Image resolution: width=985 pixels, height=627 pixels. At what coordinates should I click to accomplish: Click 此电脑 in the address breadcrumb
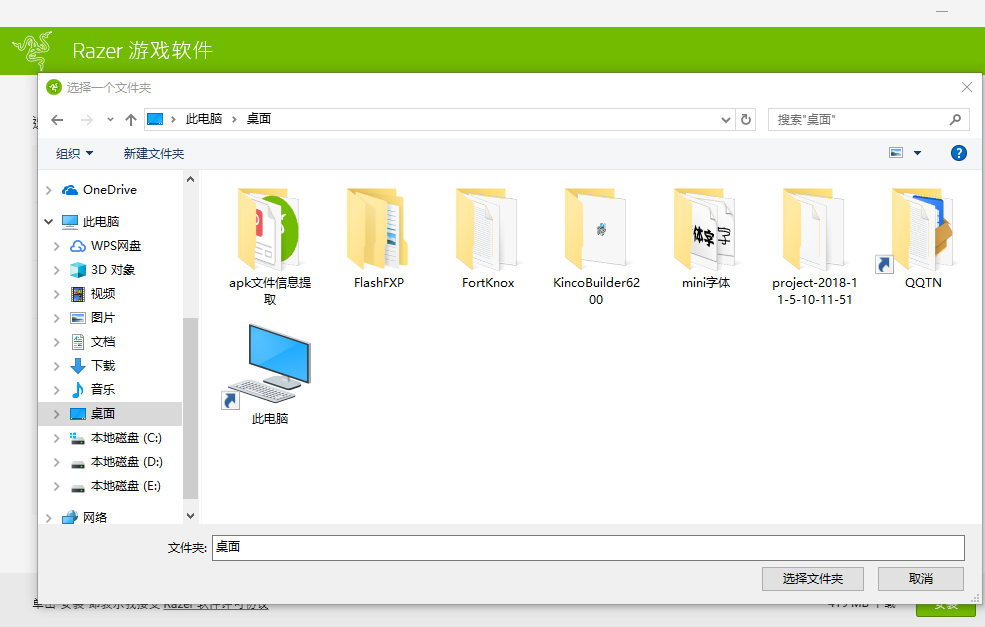point(204,119)
